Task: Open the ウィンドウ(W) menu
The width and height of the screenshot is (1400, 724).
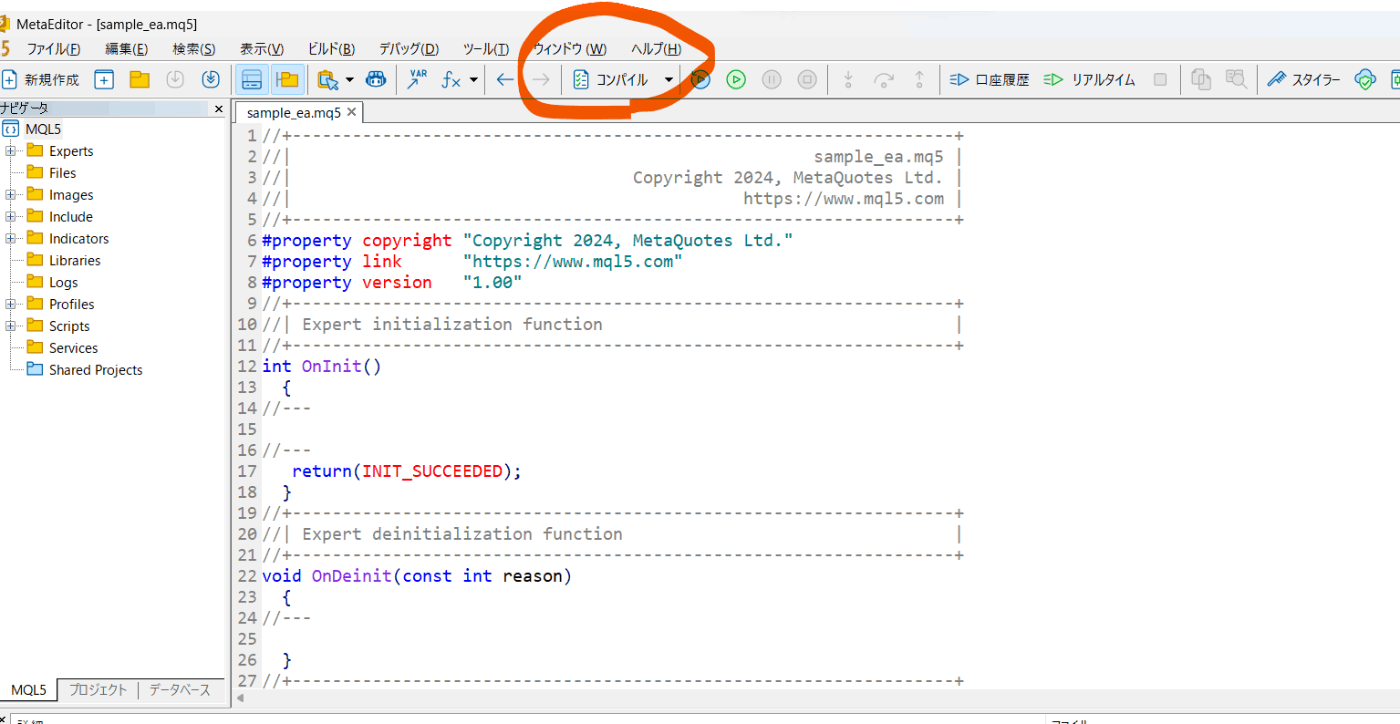Action: pyautogui.click(x=569, y=49)
